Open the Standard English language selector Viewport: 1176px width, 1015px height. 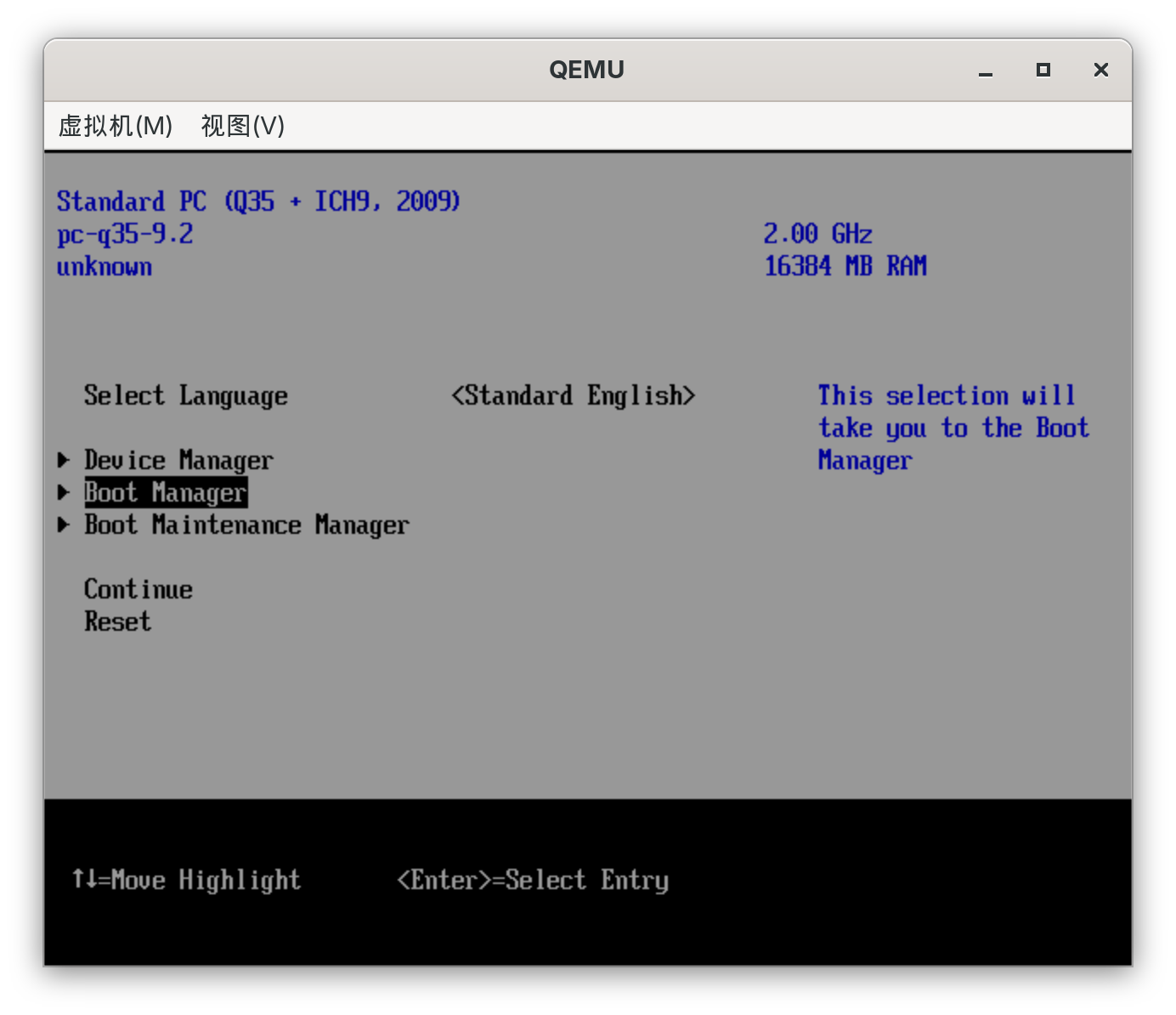click(574, 395)
